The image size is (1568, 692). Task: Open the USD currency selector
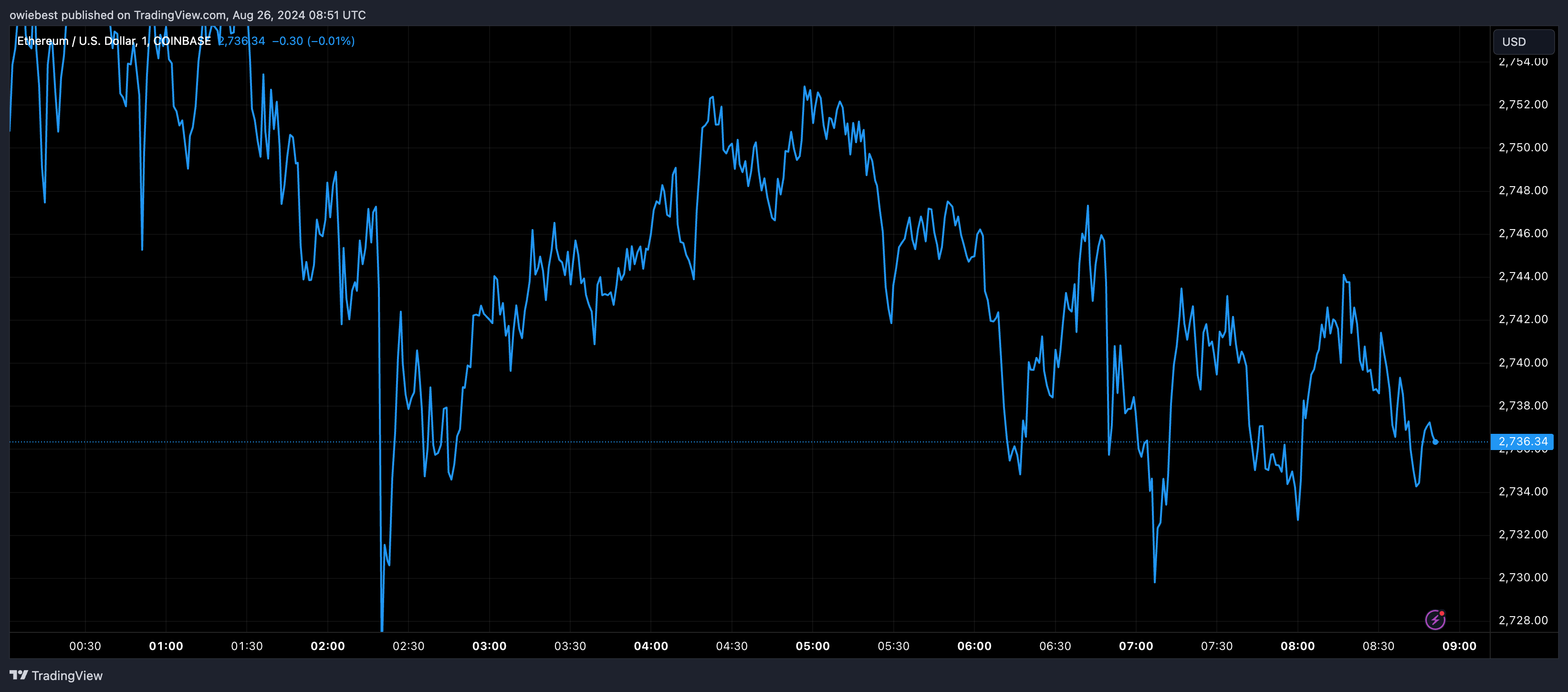1524,42
